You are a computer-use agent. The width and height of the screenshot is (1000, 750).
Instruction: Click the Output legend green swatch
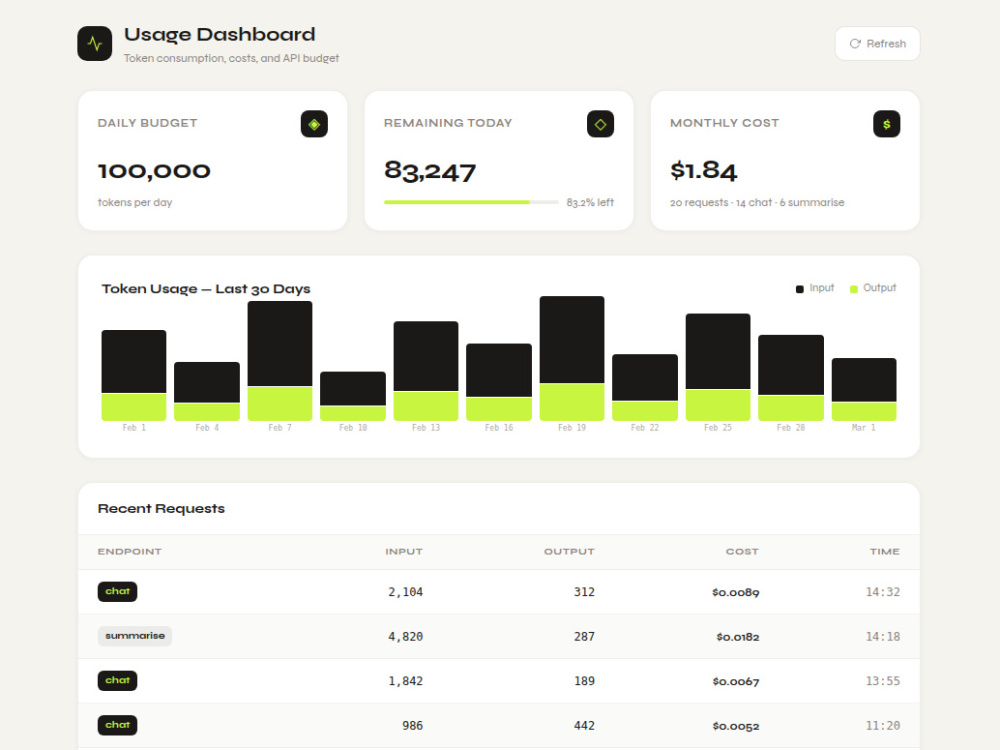click(x=854, y=289)
